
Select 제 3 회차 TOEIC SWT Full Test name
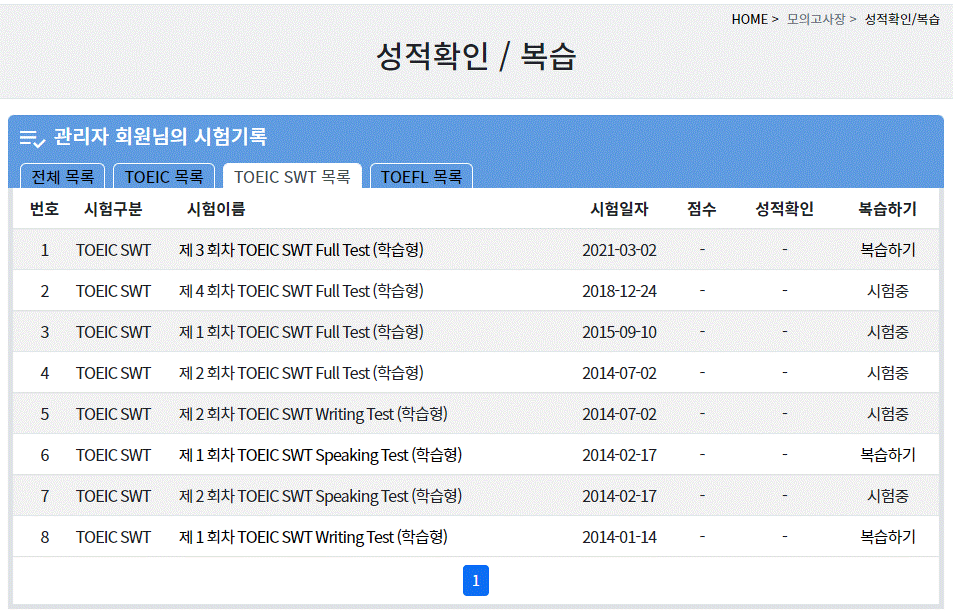pos(301,250)
